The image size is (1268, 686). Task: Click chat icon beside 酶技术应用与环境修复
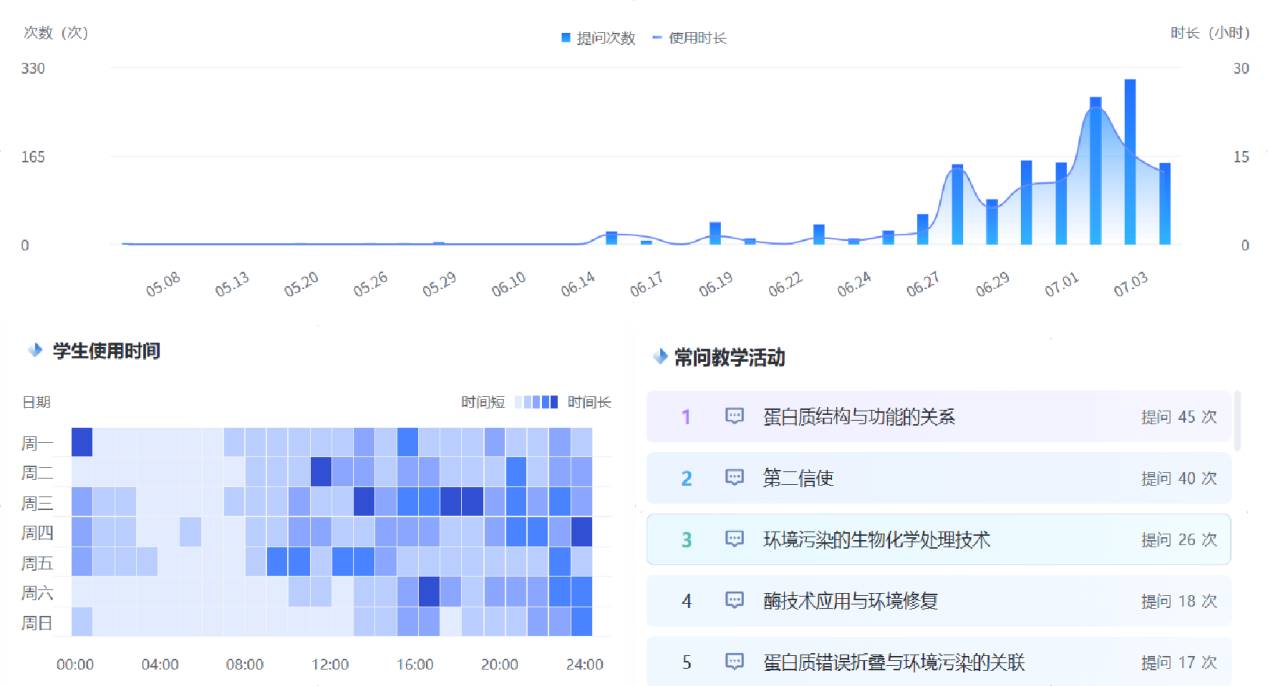735,601
